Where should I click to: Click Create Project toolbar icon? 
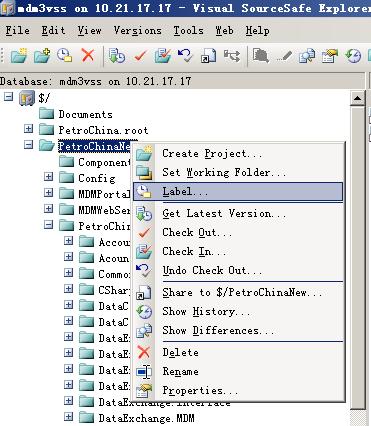(x=19, y=55)
